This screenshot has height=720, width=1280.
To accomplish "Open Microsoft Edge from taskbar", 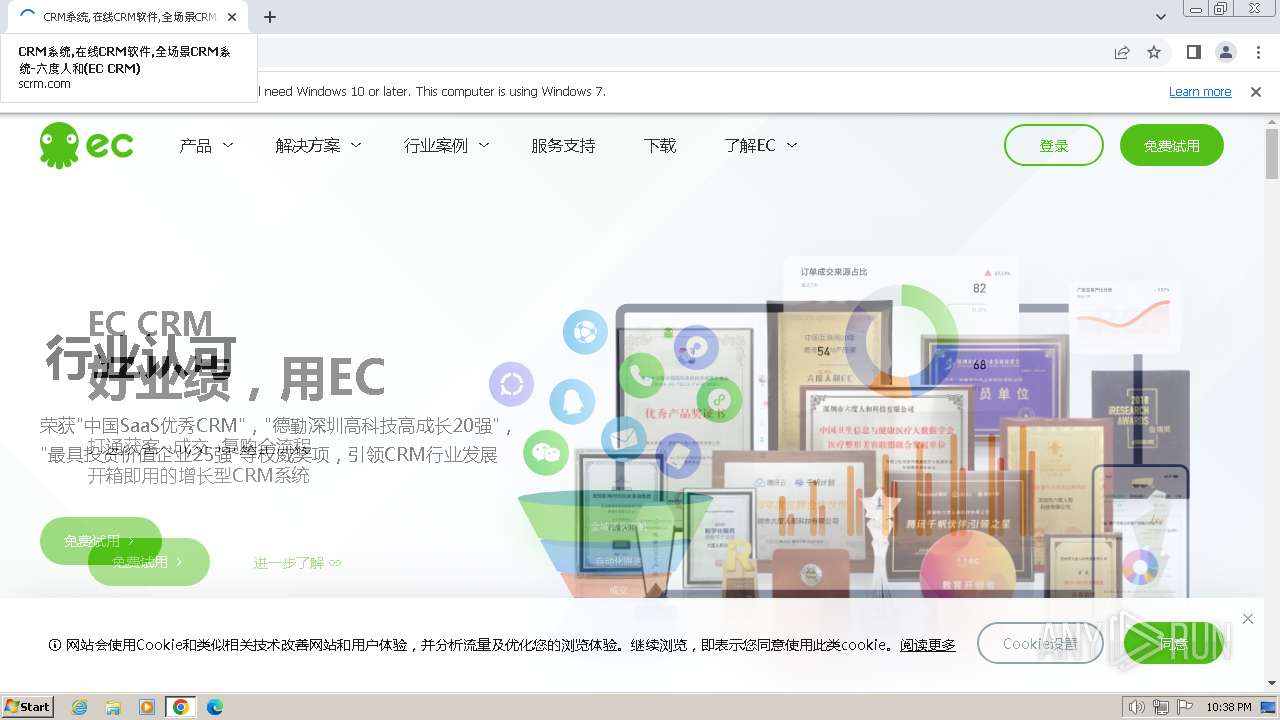I will (x=214, y=707).
